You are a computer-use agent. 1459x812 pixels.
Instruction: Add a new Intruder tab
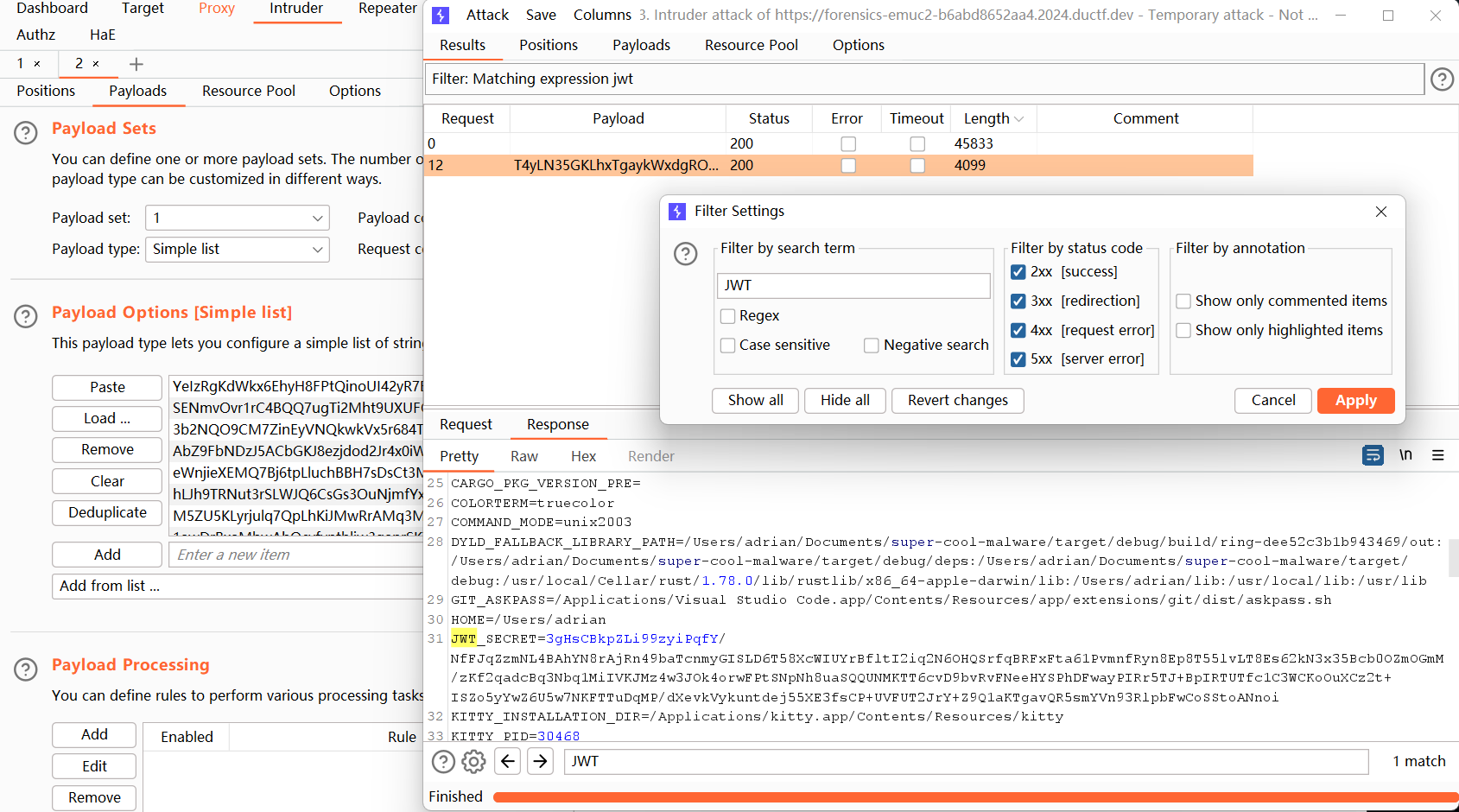click(x=136, y=64)
